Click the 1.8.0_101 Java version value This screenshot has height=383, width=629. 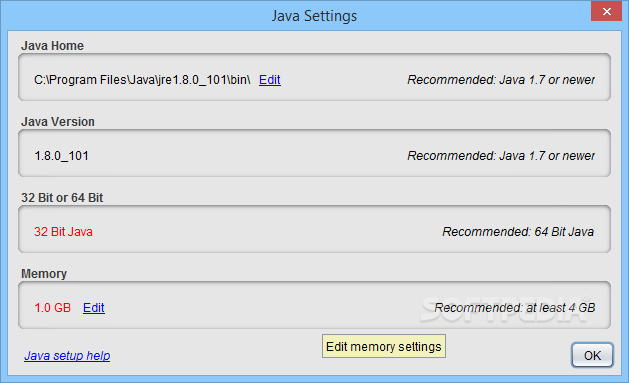[61, 156]
